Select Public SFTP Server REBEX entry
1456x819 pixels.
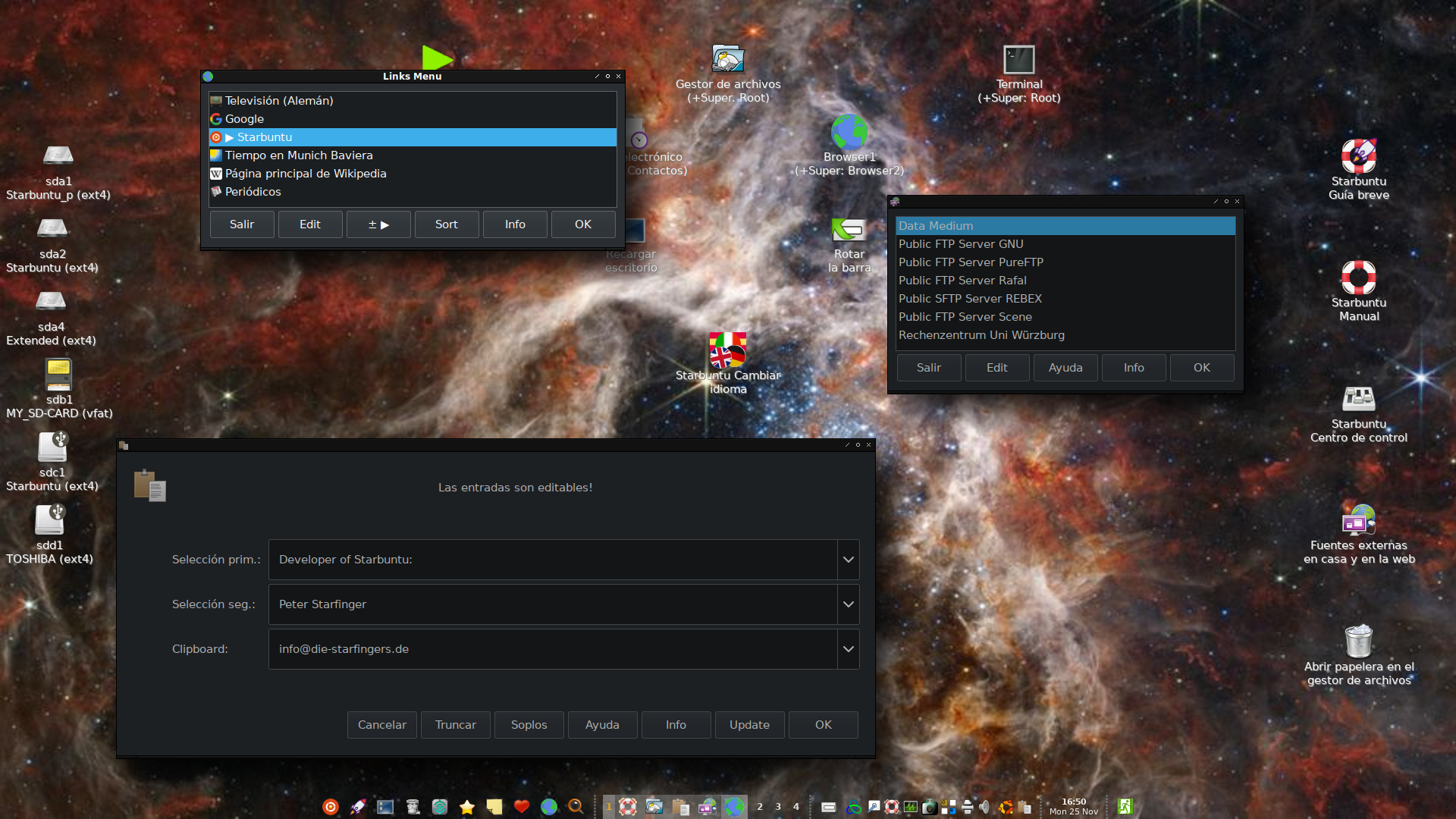(x=1065, y=299)
